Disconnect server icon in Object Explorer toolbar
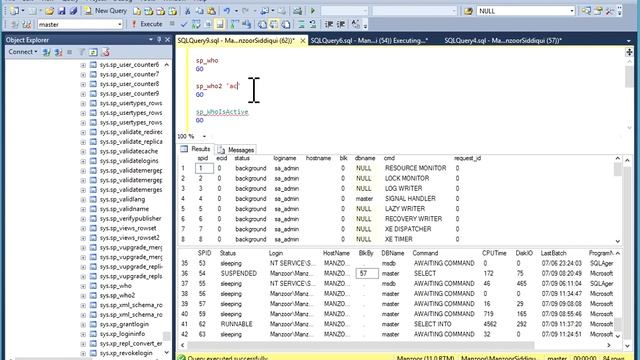Screen dimensions: 640x360 (58, 52)
